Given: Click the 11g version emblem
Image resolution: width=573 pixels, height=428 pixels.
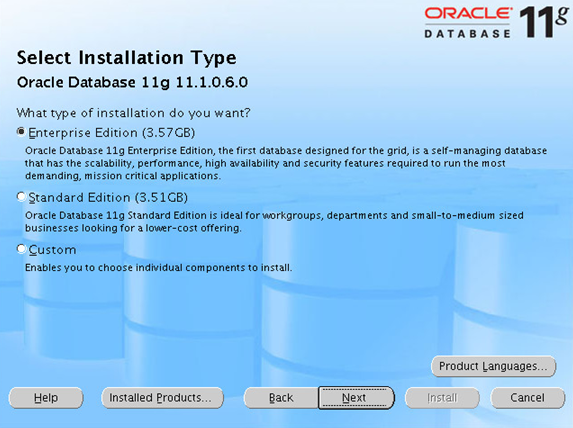Looking at the screenshot, I should [x=544, y=21].
